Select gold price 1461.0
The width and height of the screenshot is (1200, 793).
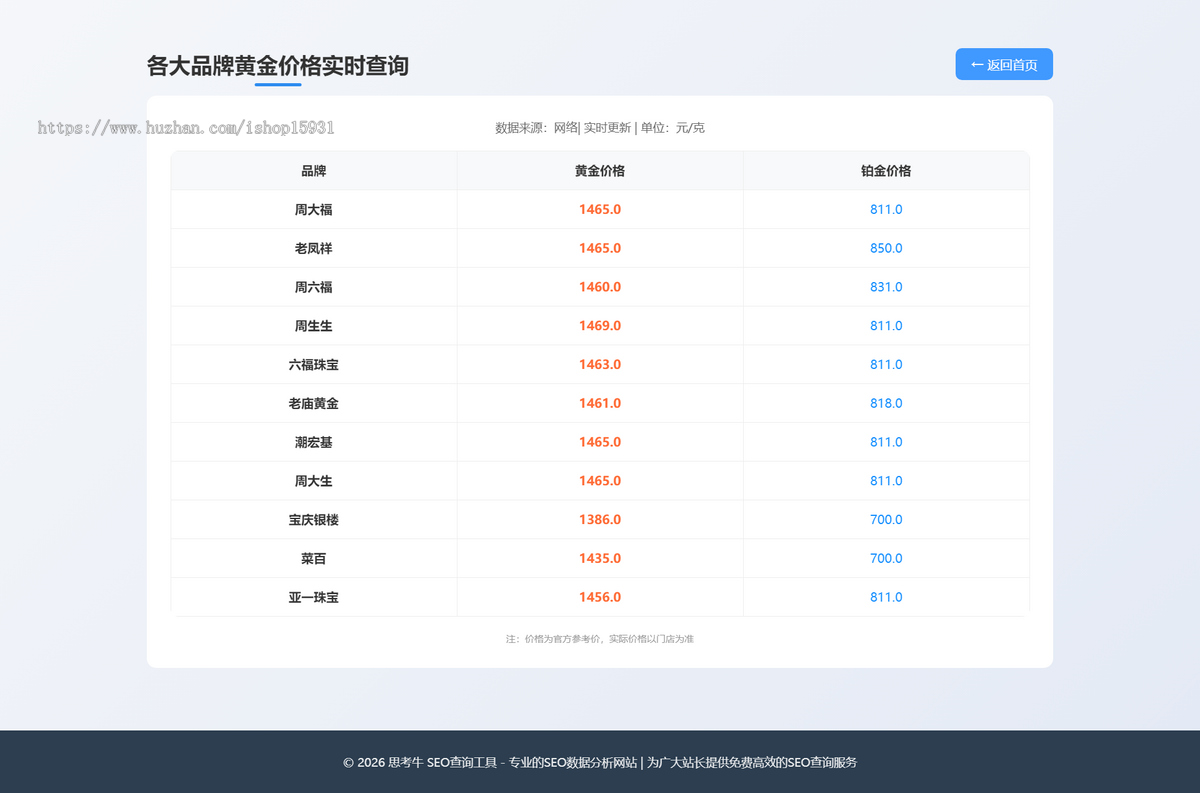pos(600,403)
